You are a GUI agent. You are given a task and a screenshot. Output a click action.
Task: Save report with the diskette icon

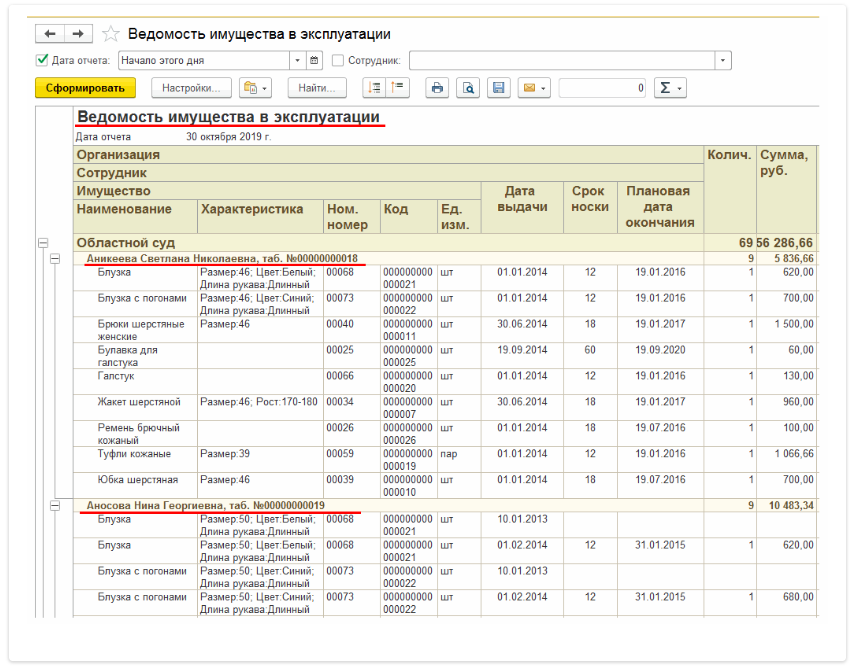pos(497,88)
